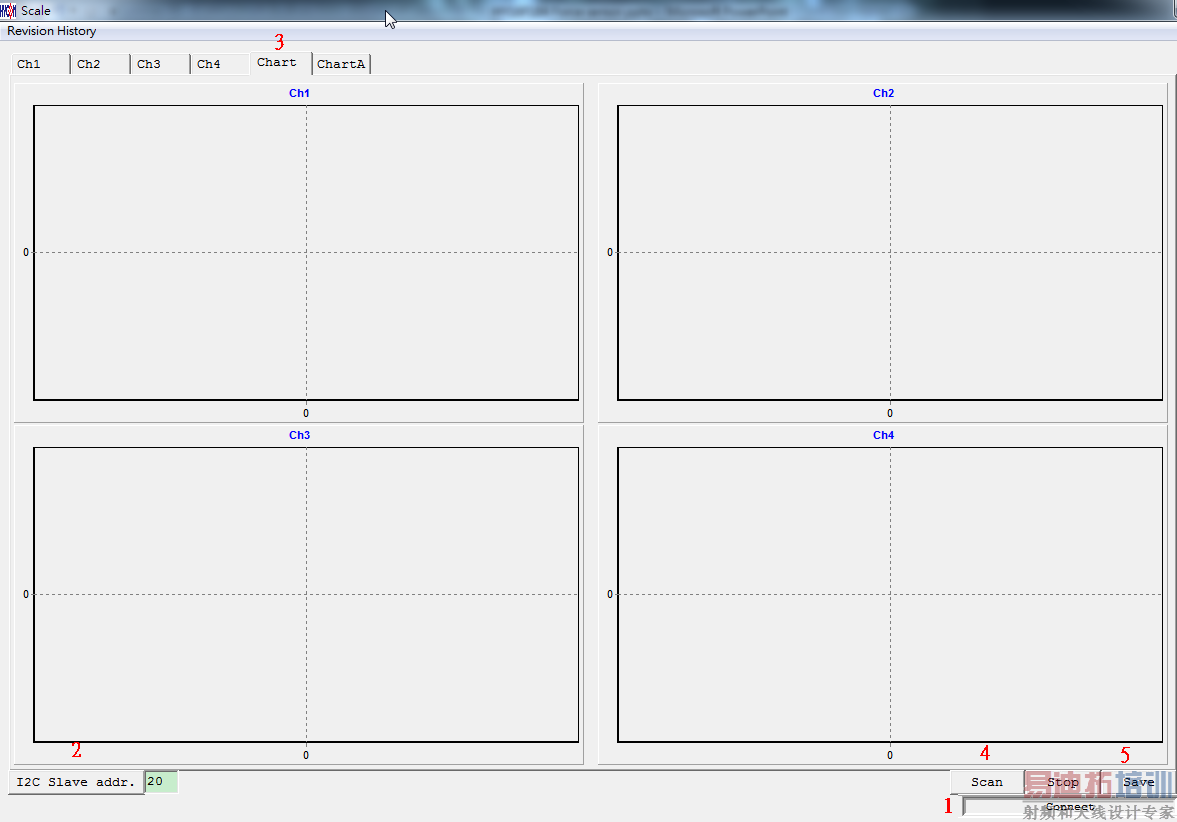Click the Scale application icon in title bar
Image resolution: width=1177 pixels, height=822 pixels.
pos(8,11)
